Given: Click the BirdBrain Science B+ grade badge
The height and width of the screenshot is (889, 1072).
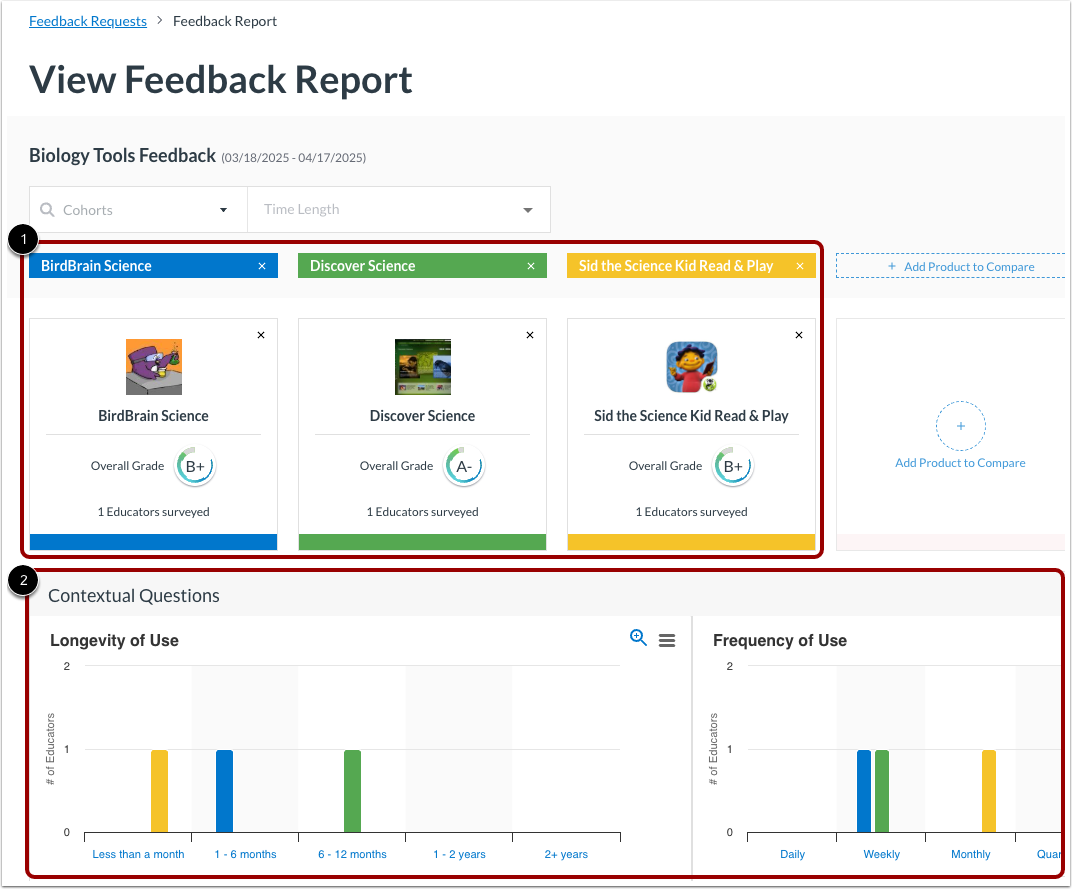Looking at the screenshot, I should 195,466.
